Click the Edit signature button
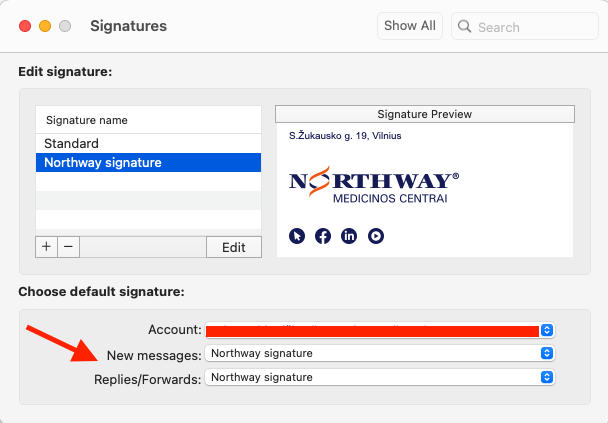Screen dimensions: 608x423 click(x=234, y=247)
